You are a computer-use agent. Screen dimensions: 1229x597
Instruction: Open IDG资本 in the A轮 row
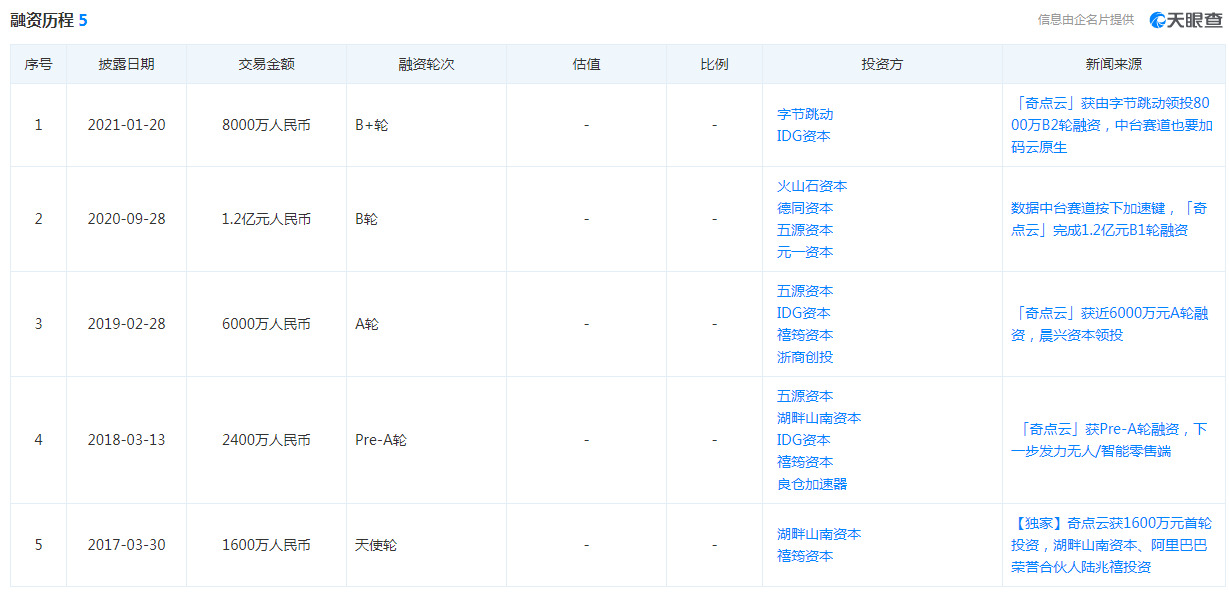(x=804, y=313)
